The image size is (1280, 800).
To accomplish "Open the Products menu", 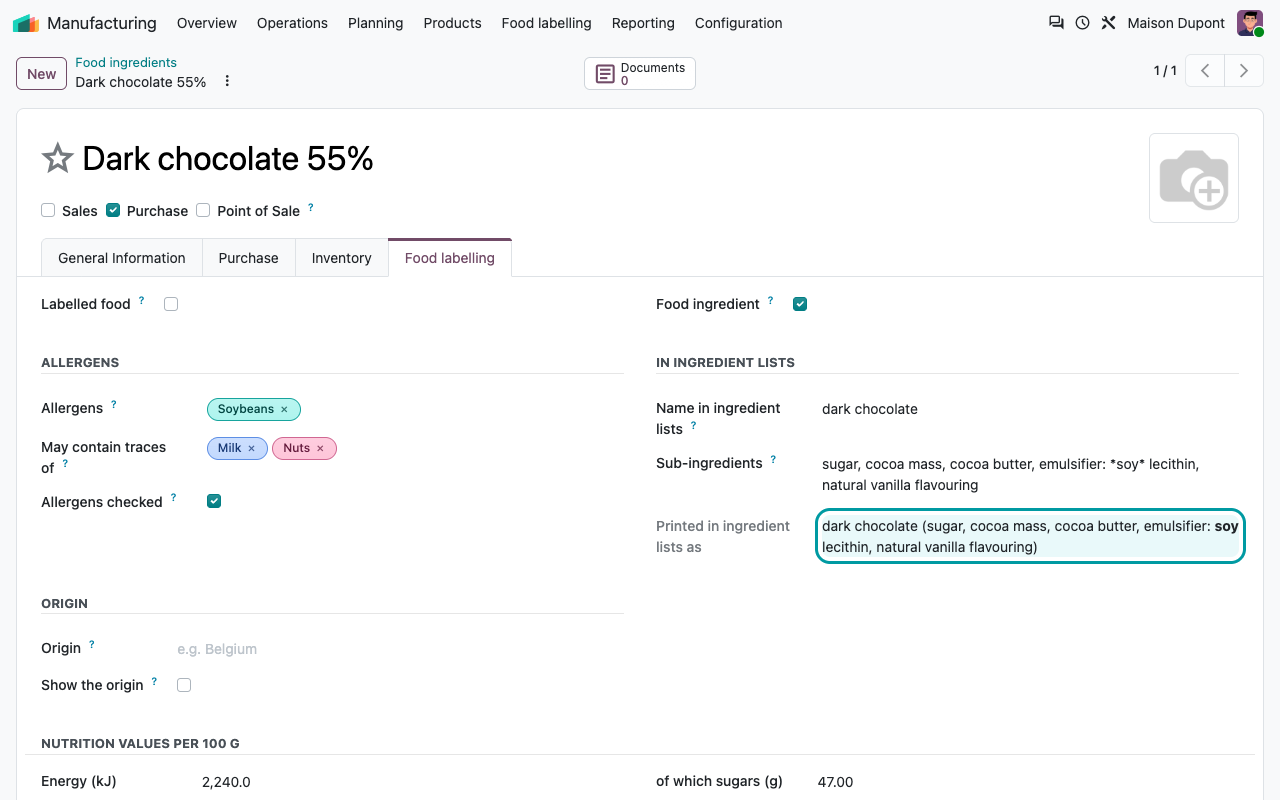I will point(452,23).
